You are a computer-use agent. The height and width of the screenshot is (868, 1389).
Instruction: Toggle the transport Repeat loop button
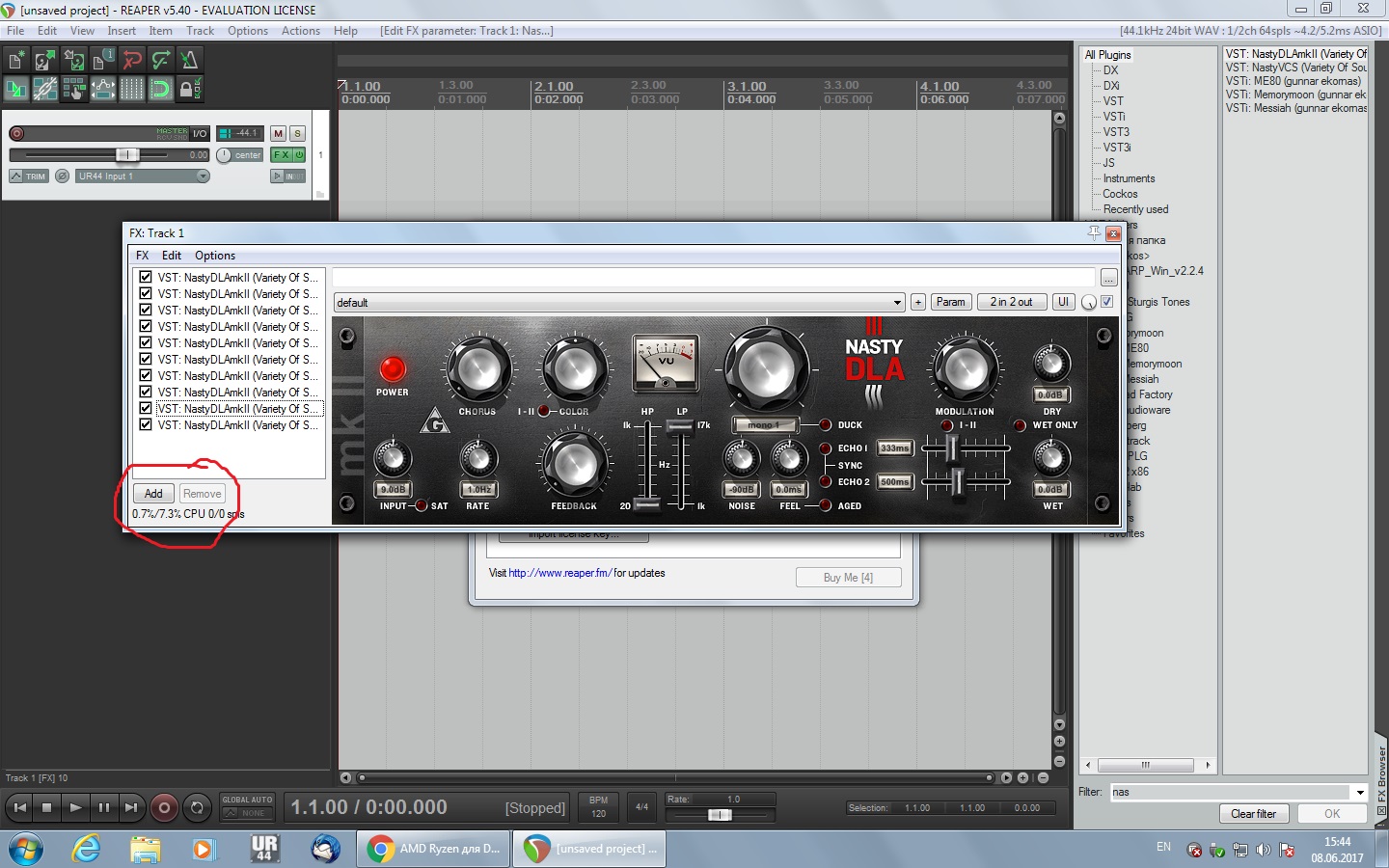197,807
